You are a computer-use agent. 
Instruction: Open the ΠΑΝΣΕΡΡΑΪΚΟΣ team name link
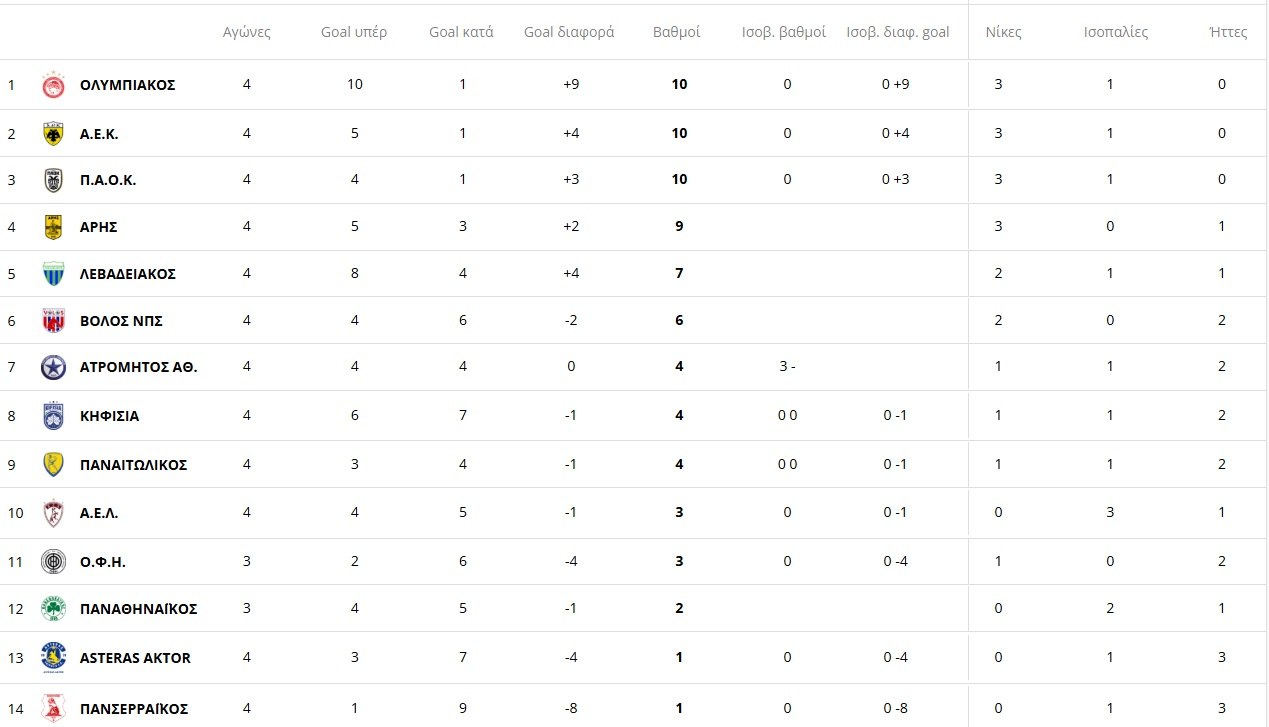point(134,709)
